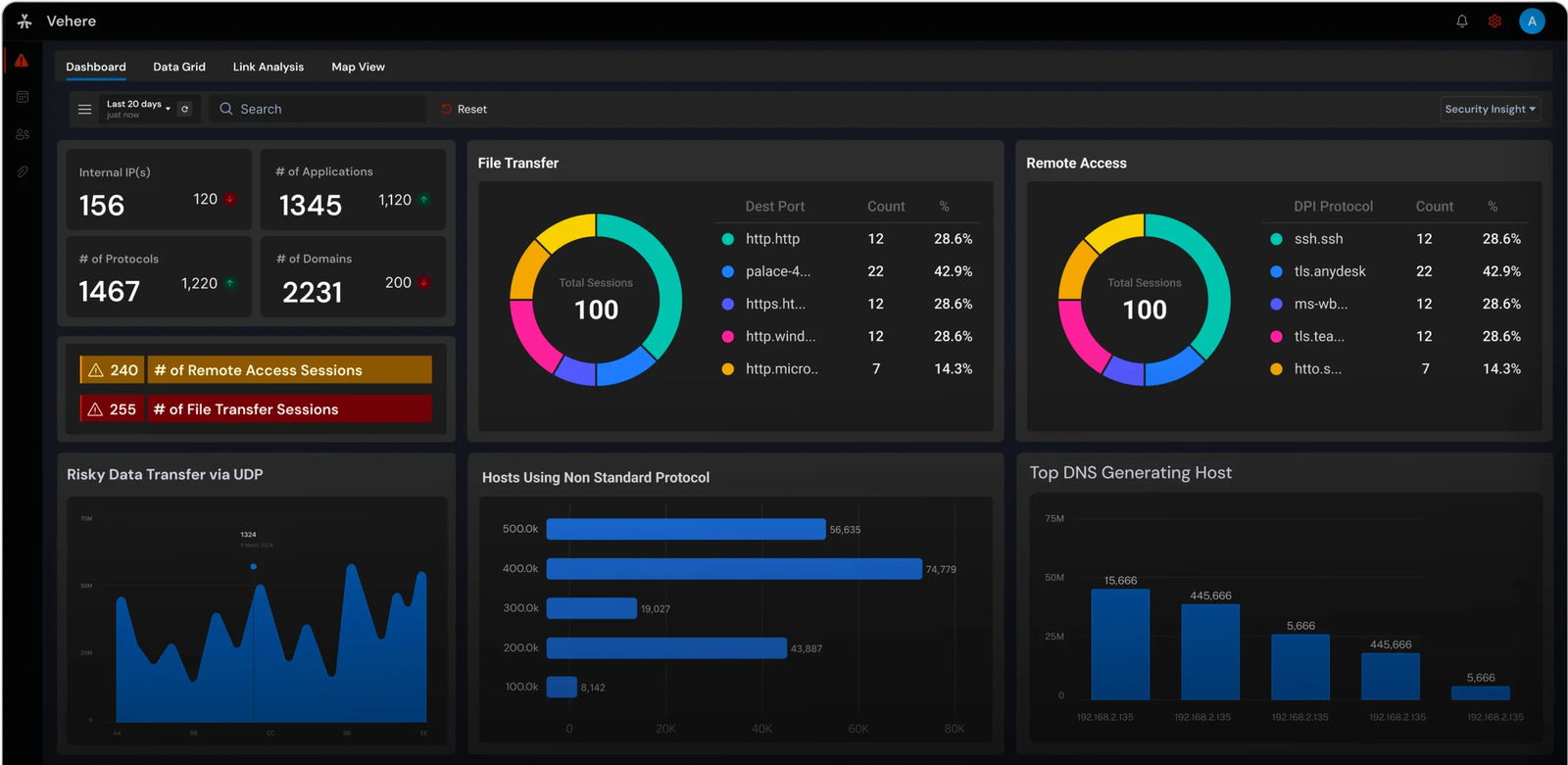Click the refresh icon beside Last 20 days
The image size is (1568, 765).
[184, 109]
